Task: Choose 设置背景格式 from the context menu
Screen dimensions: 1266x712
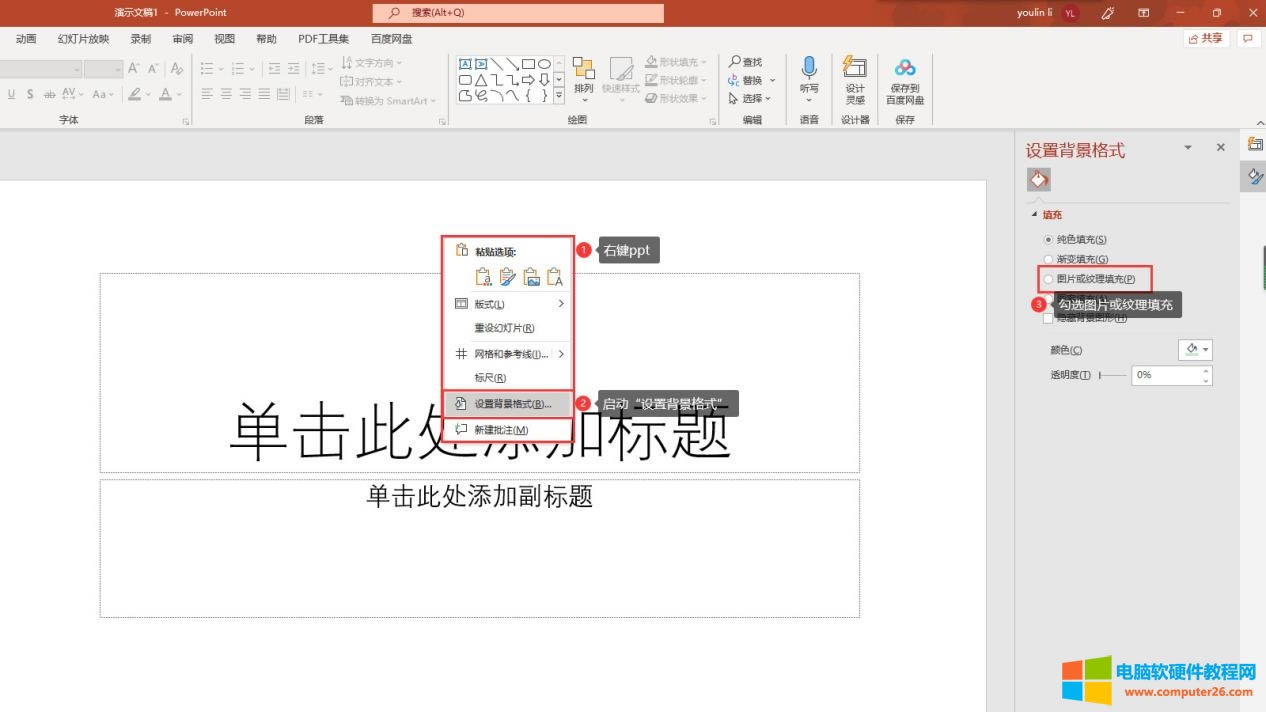Action: pos(511,403)
